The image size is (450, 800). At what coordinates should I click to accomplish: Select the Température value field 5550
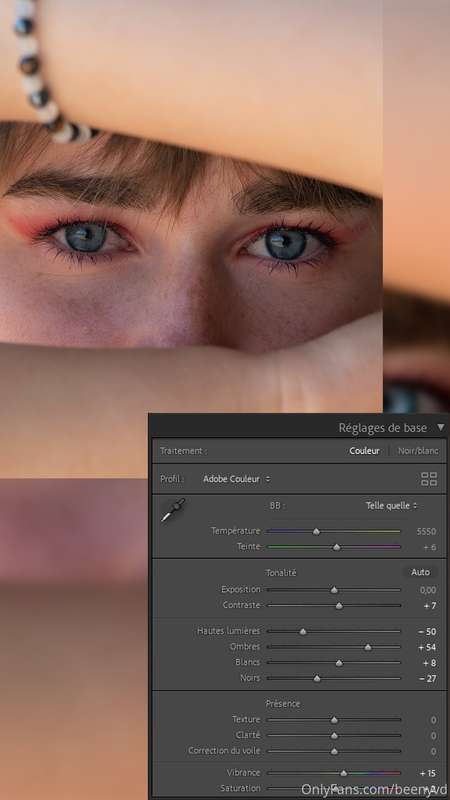point(426,531)
